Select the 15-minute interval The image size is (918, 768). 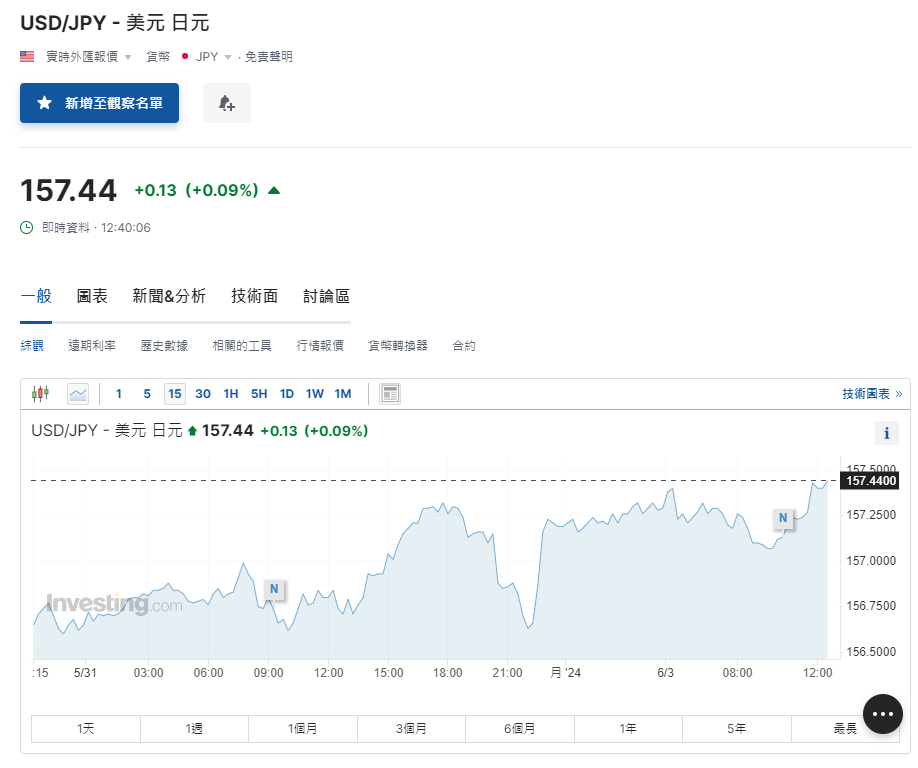pos(175,394)
